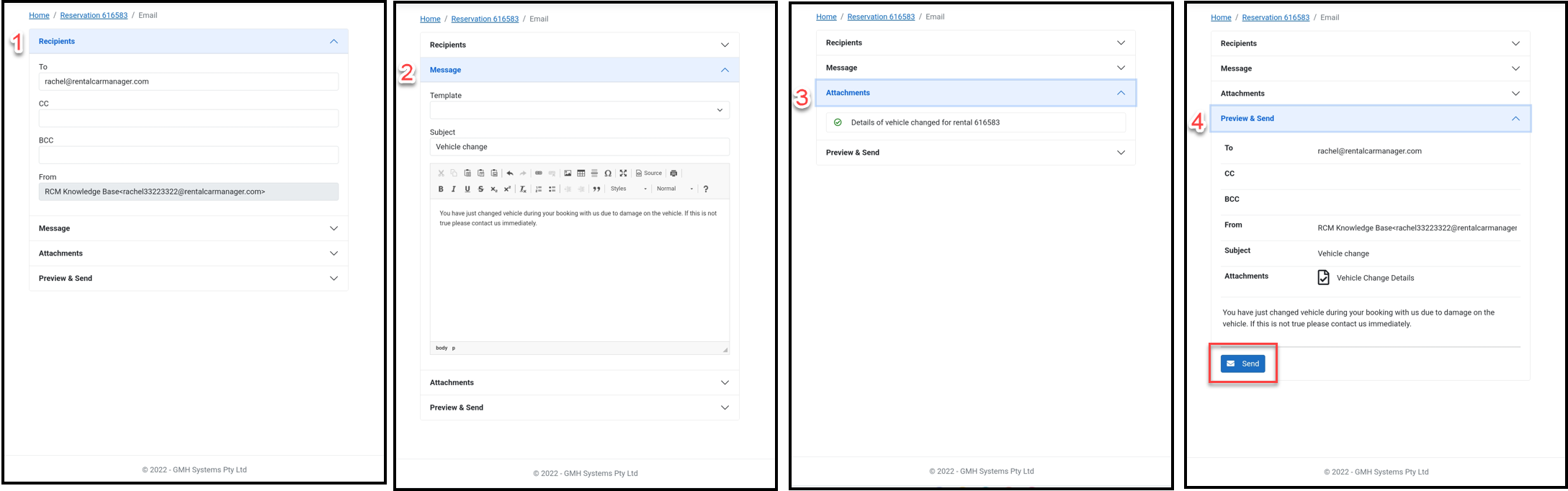Add a block quote from the toolbar

coord(596,189)
